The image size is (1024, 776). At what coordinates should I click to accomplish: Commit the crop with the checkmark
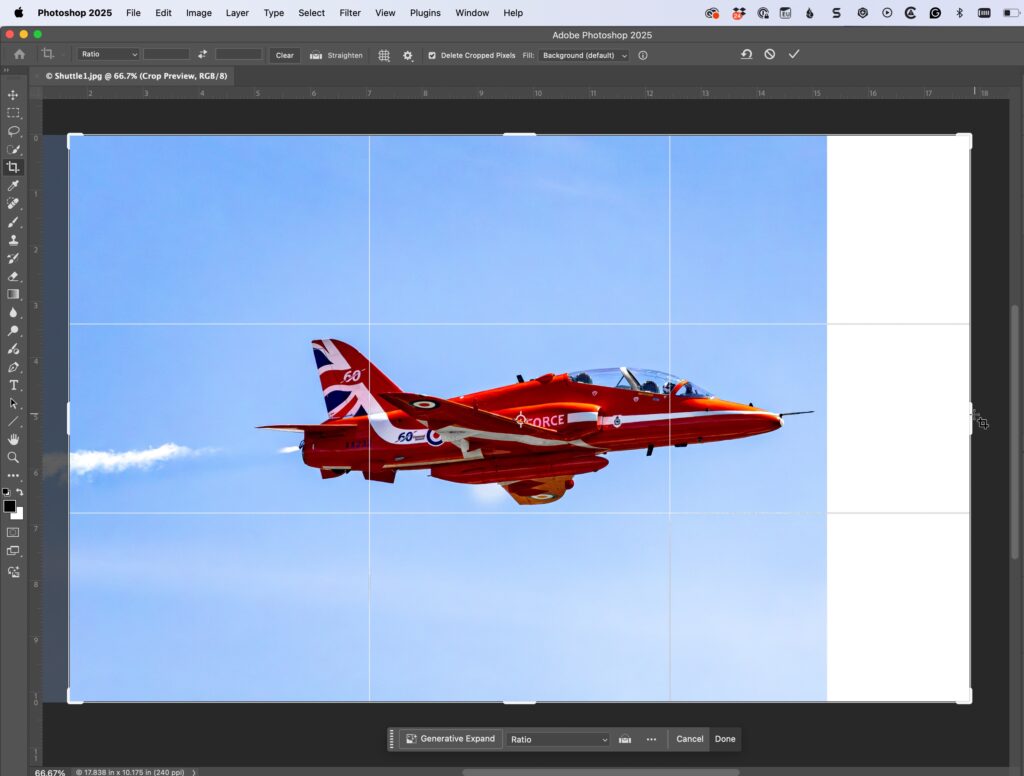tap(794, 55)
